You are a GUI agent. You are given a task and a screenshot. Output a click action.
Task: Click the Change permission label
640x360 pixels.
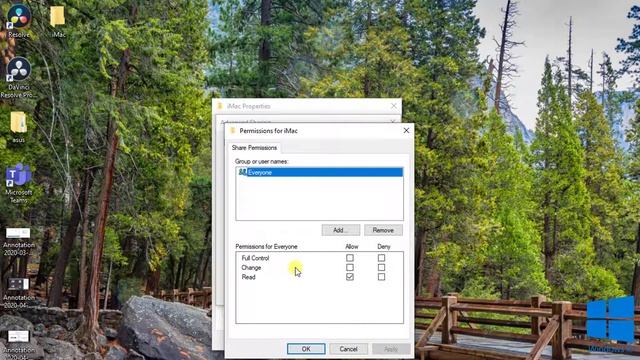click(251, 268)
